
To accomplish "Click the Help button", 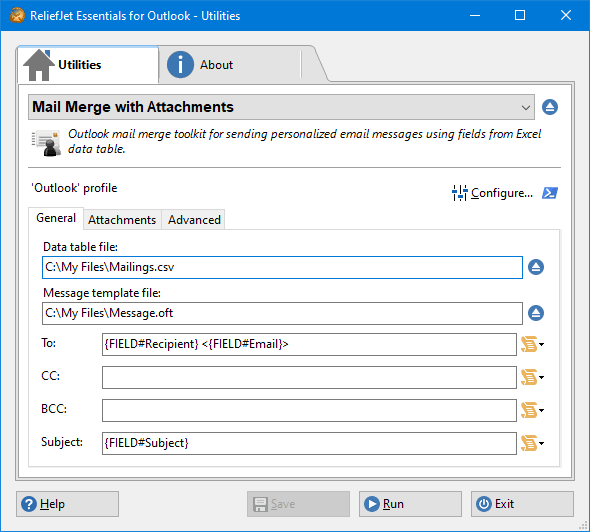I will pos(67,504).
